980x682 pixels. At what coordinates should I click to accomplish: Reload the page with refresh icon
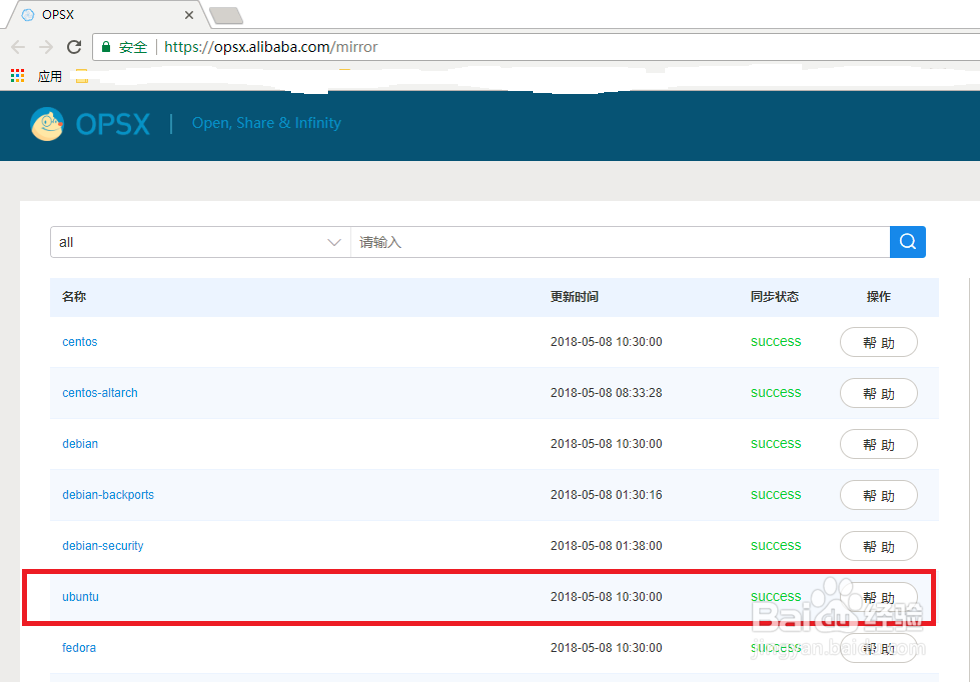[74, 47]
